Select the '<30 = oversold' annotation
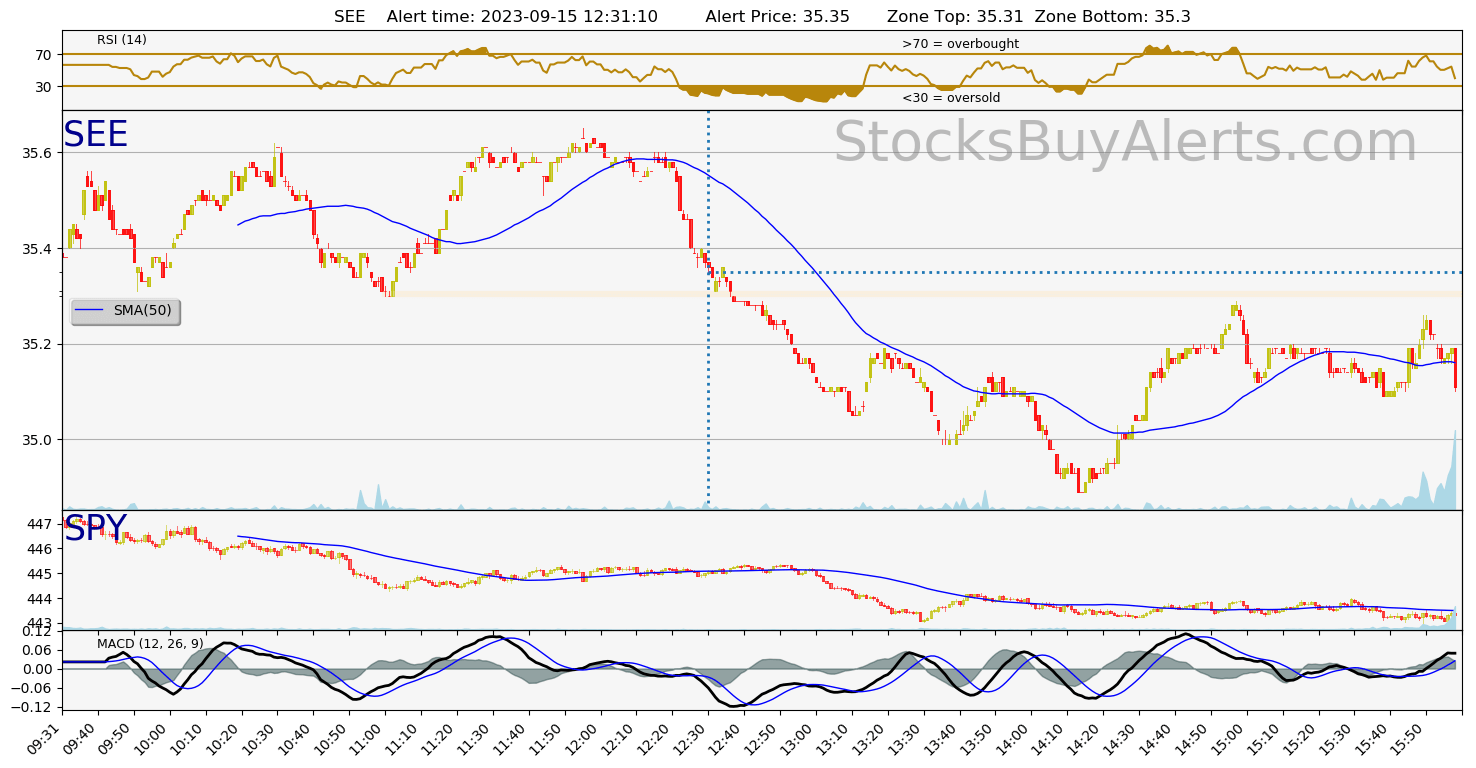The width and height of the screenshot is (1476, 768). 951,98
